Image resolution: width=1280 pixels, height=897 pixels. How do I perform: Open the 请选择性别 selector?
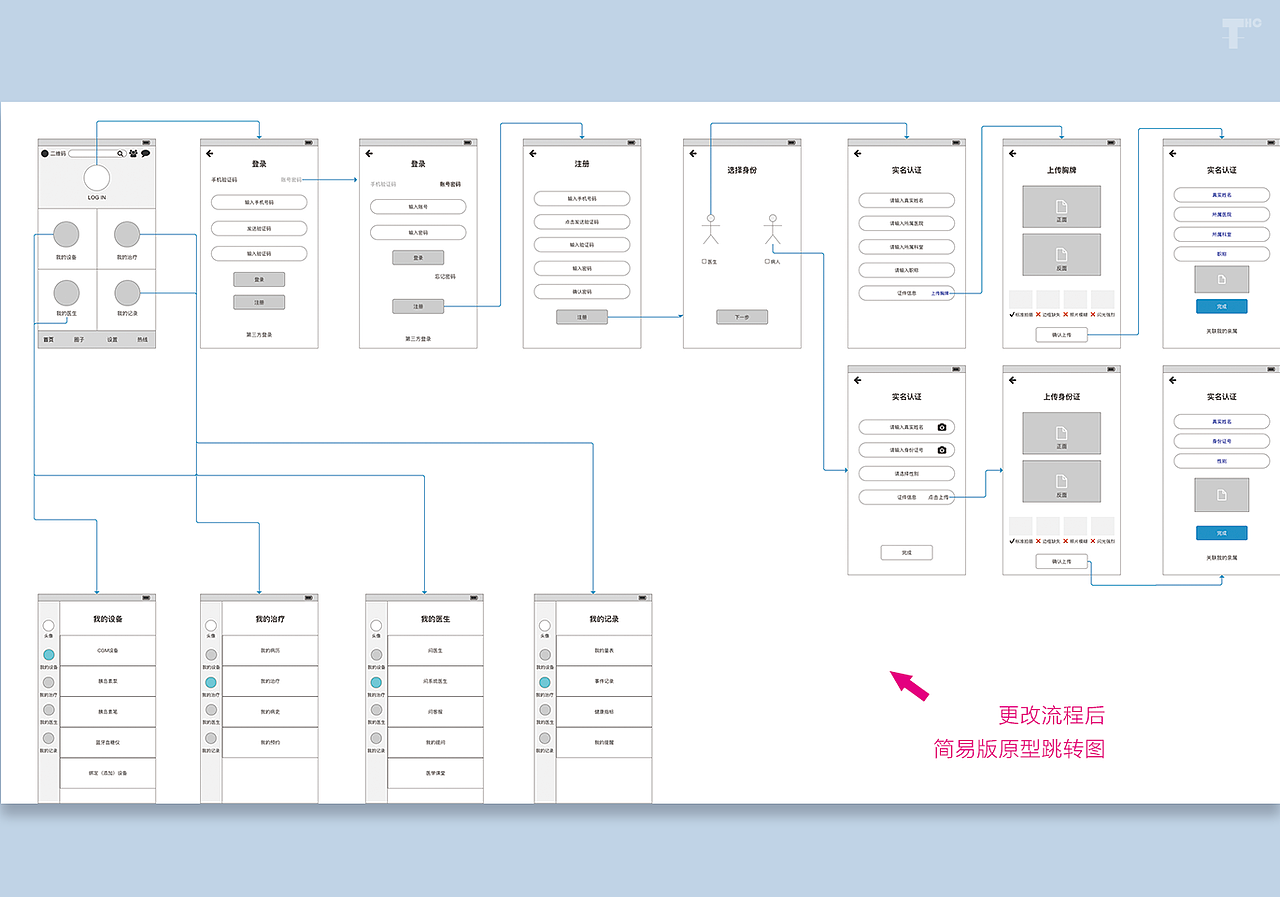(x=906, y=473)
